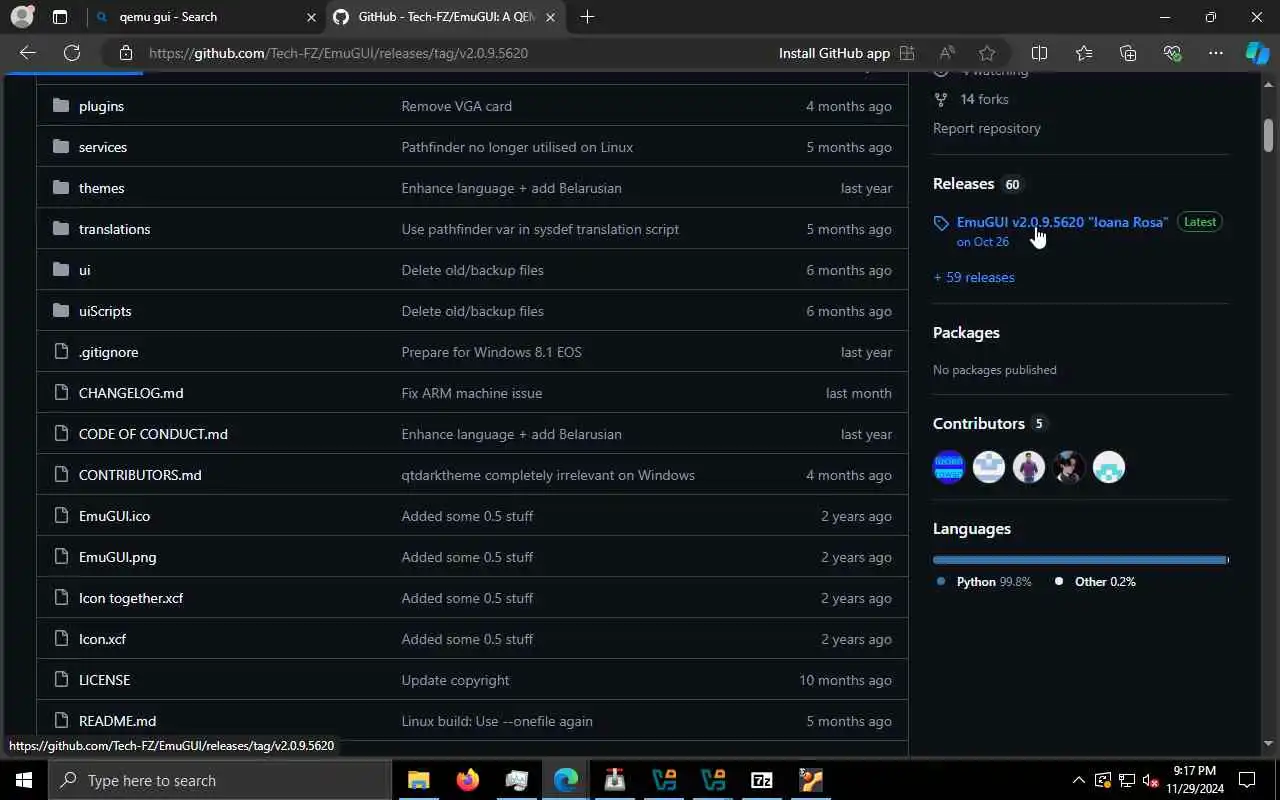The height and width of the screenshot is (800, 1280).
Task: Click the themes folder icon
Action: tap(61, 188)
